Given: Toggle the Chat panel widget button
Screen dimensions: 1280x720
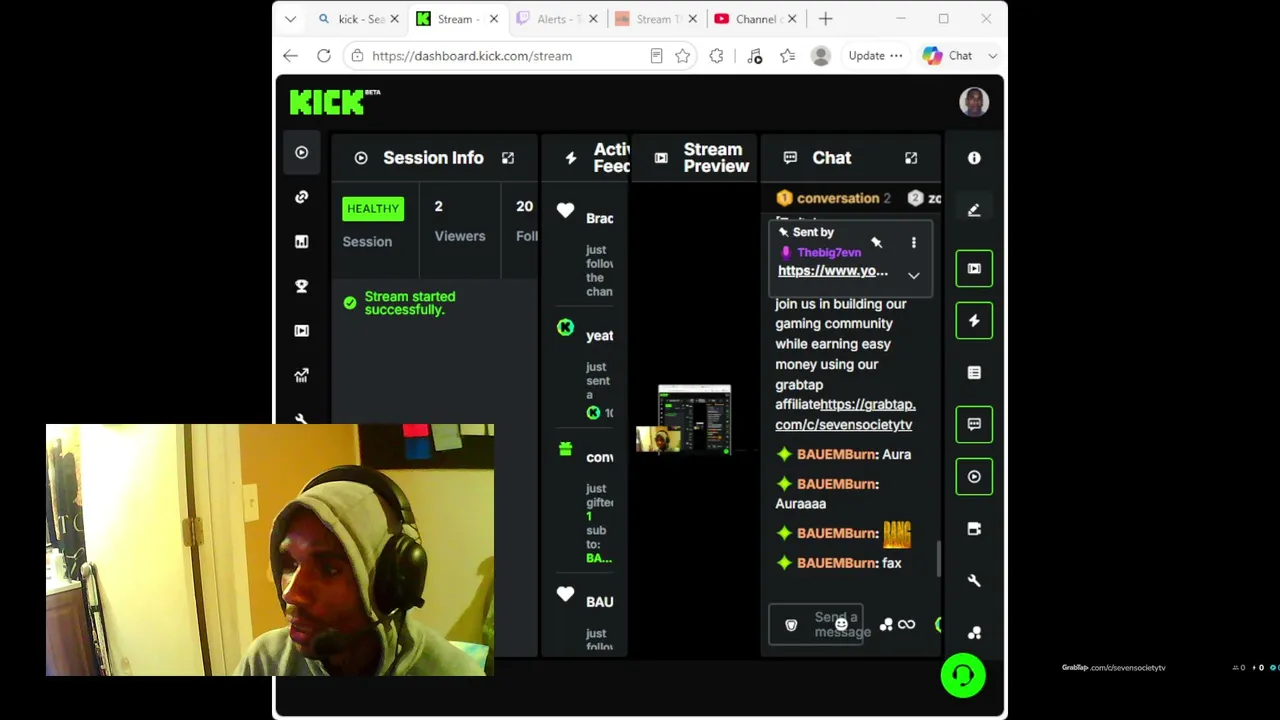Looking at the screenshot, I should pyautogui.click(x=974, y=424).
